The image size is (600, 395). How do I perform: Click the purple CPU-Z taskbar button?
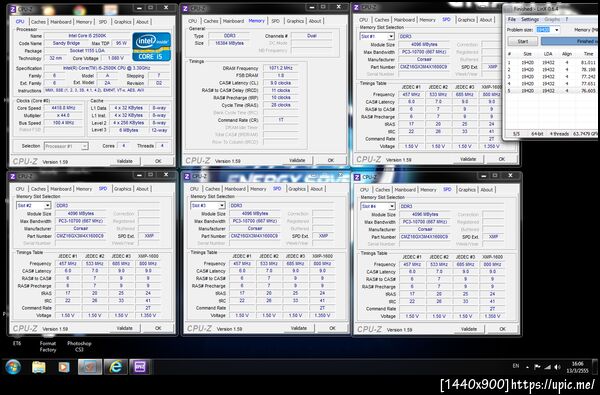click(x=140, y=367)
